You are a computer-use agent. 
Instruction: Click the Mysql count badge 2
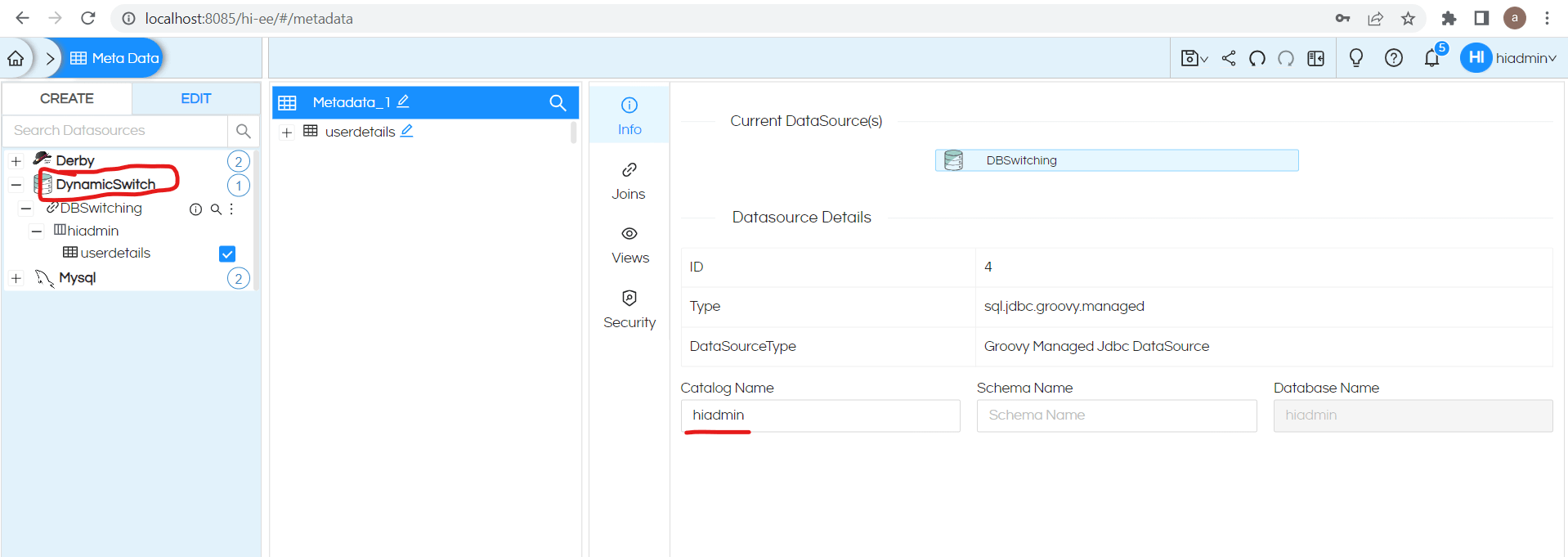[x=239, y=279]
